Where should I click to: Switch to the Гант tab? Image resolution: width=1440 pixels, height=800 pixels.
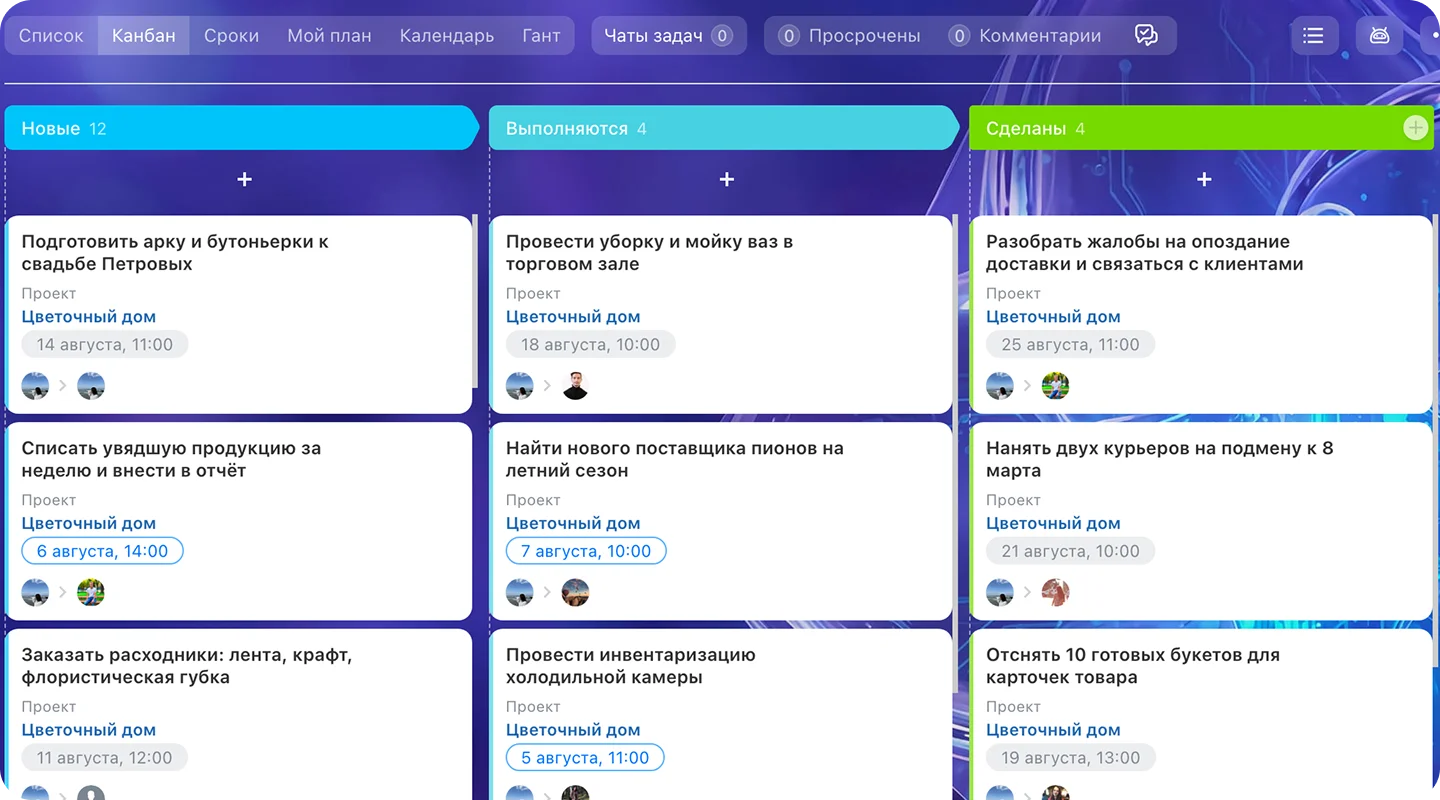point(541,36)
